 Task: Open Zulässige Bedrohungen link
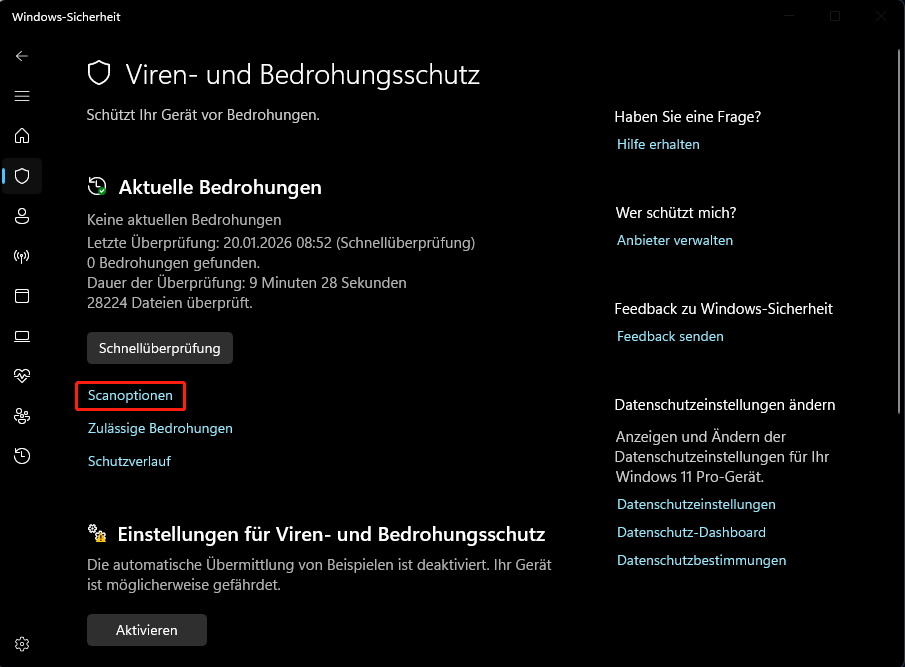(x=160, y=428)
